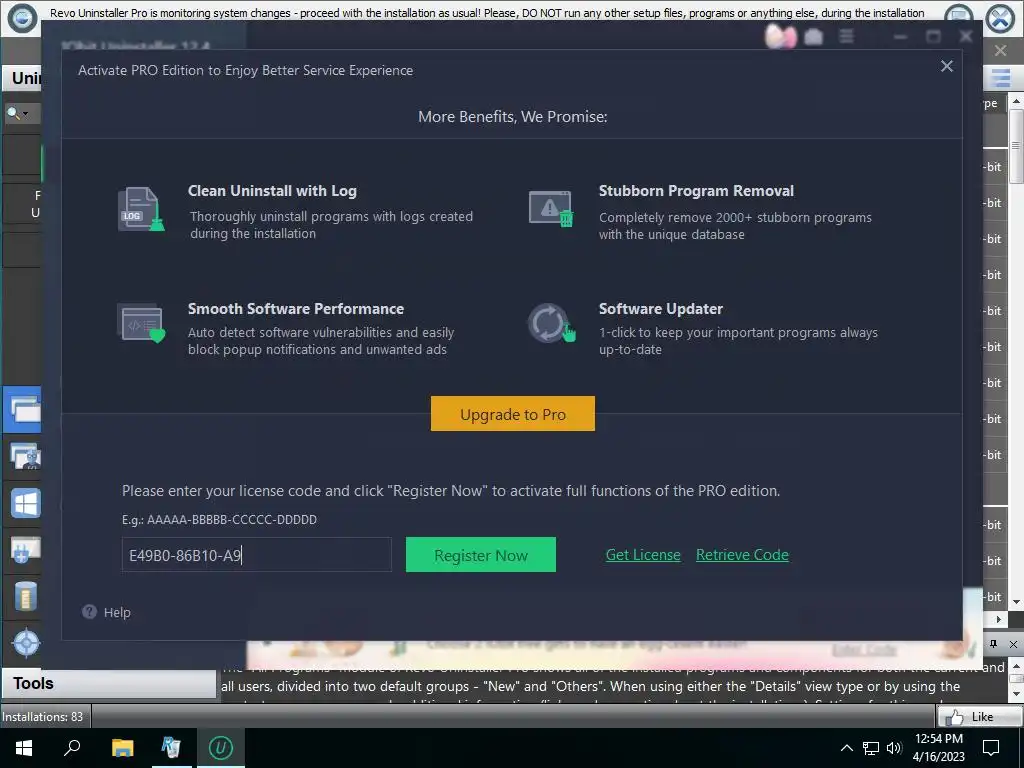Close the Activate PRO Edition dialog
Viewport: 1024px width, 768px height.
(x=946, y=66)
